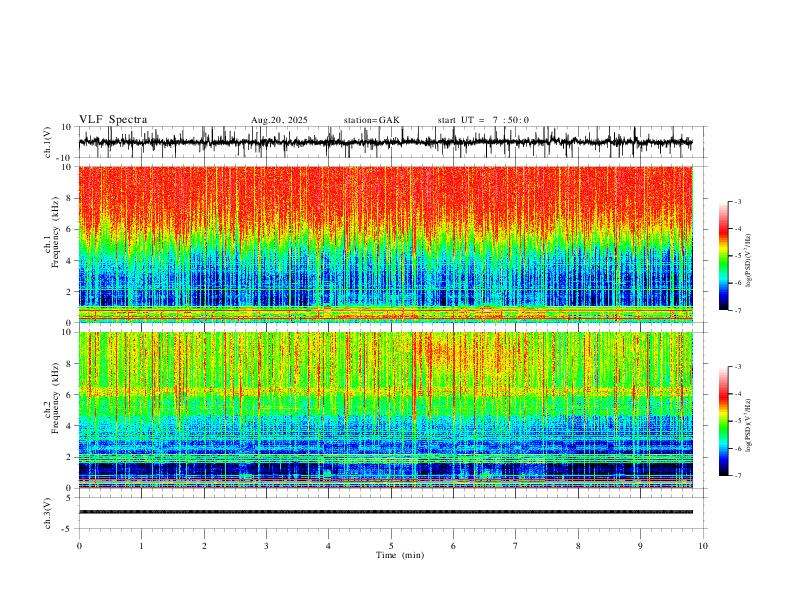792x612 pixels.
Task: Click time axis tick label "3"
Action: pos(266,546)
